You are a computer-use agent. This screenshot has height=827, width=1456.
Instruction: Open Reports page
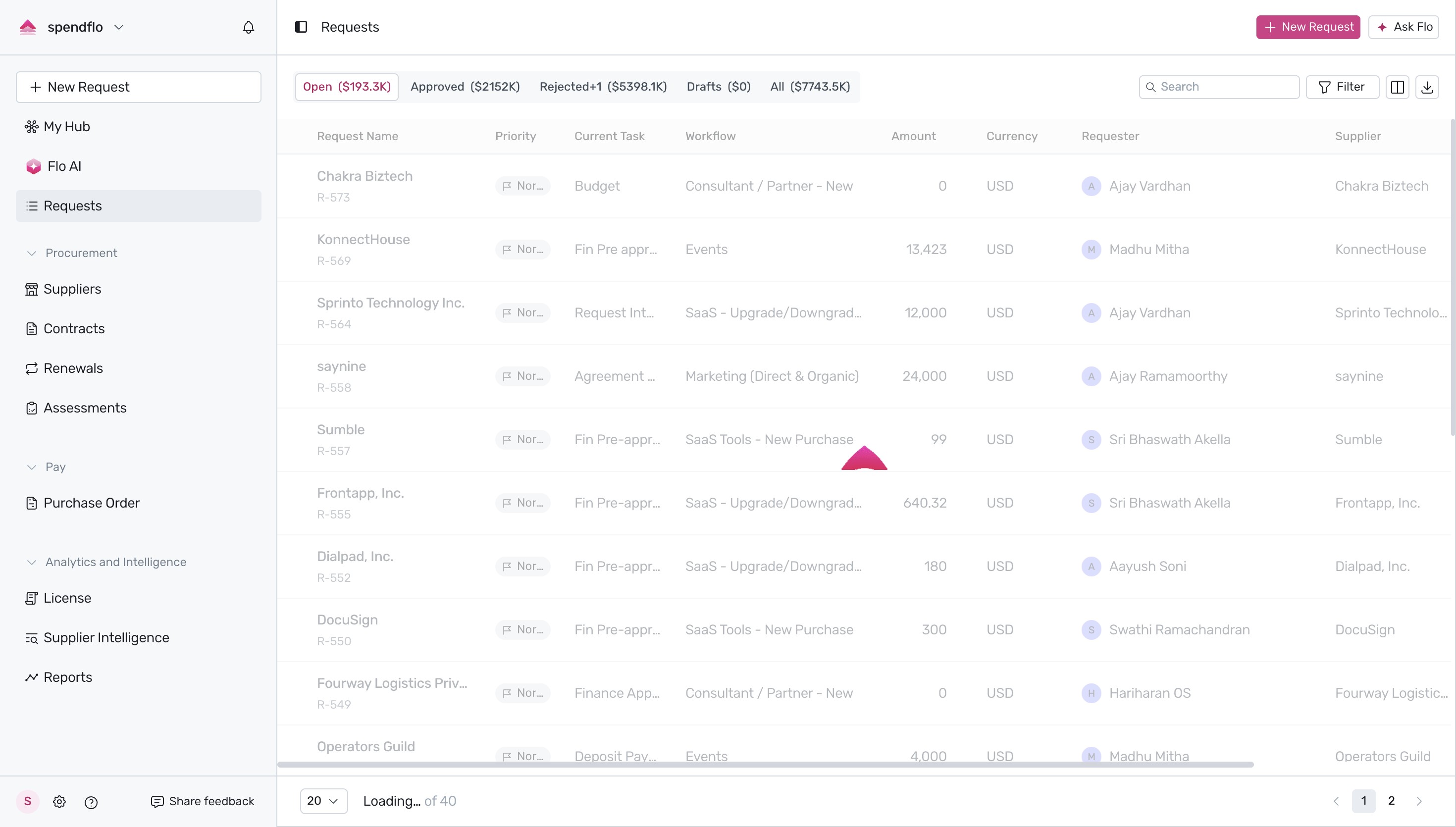coord(139,677)
